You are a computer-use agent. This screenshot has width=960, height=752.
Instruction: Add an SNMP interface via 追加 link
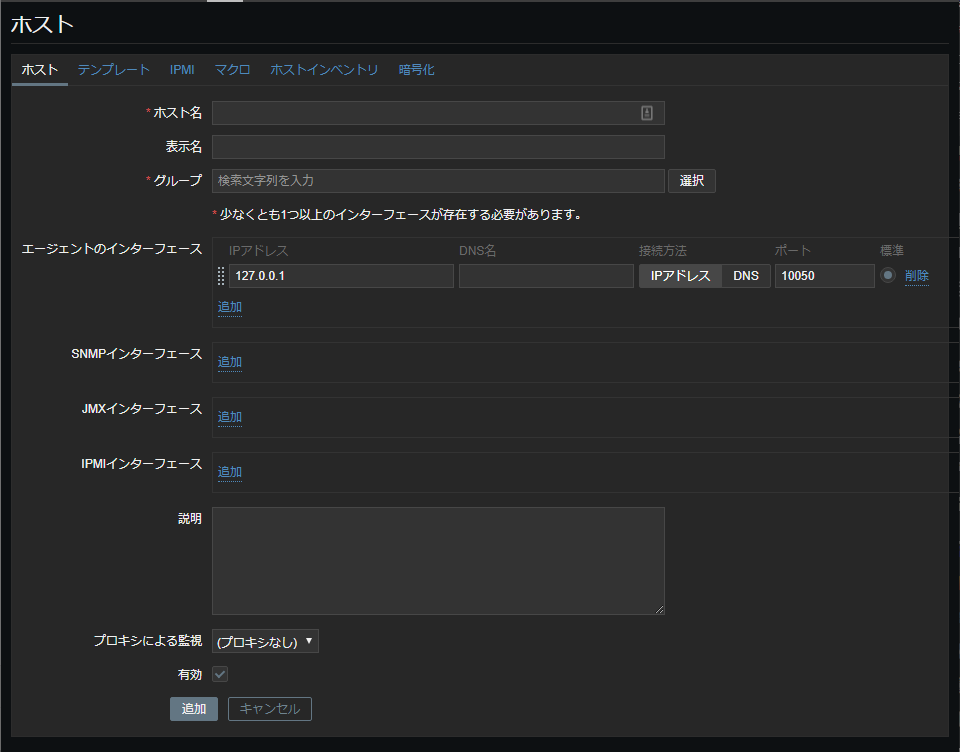pyautogui.click(x=230, y=362)
